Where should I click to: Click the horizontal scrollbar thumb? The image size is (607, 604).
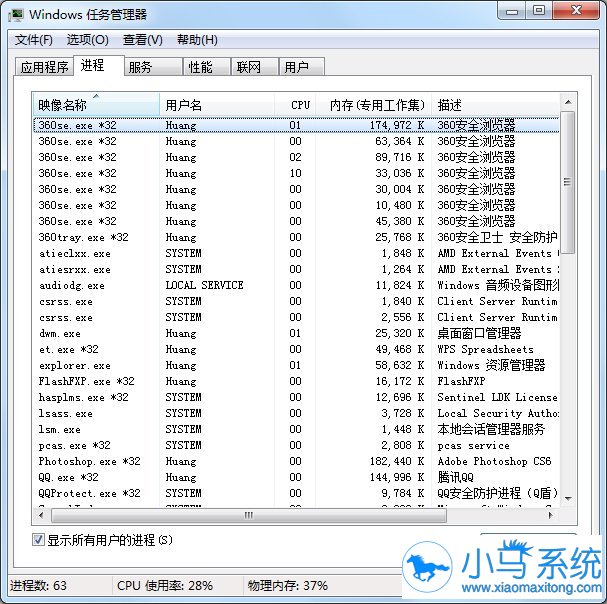249,515
